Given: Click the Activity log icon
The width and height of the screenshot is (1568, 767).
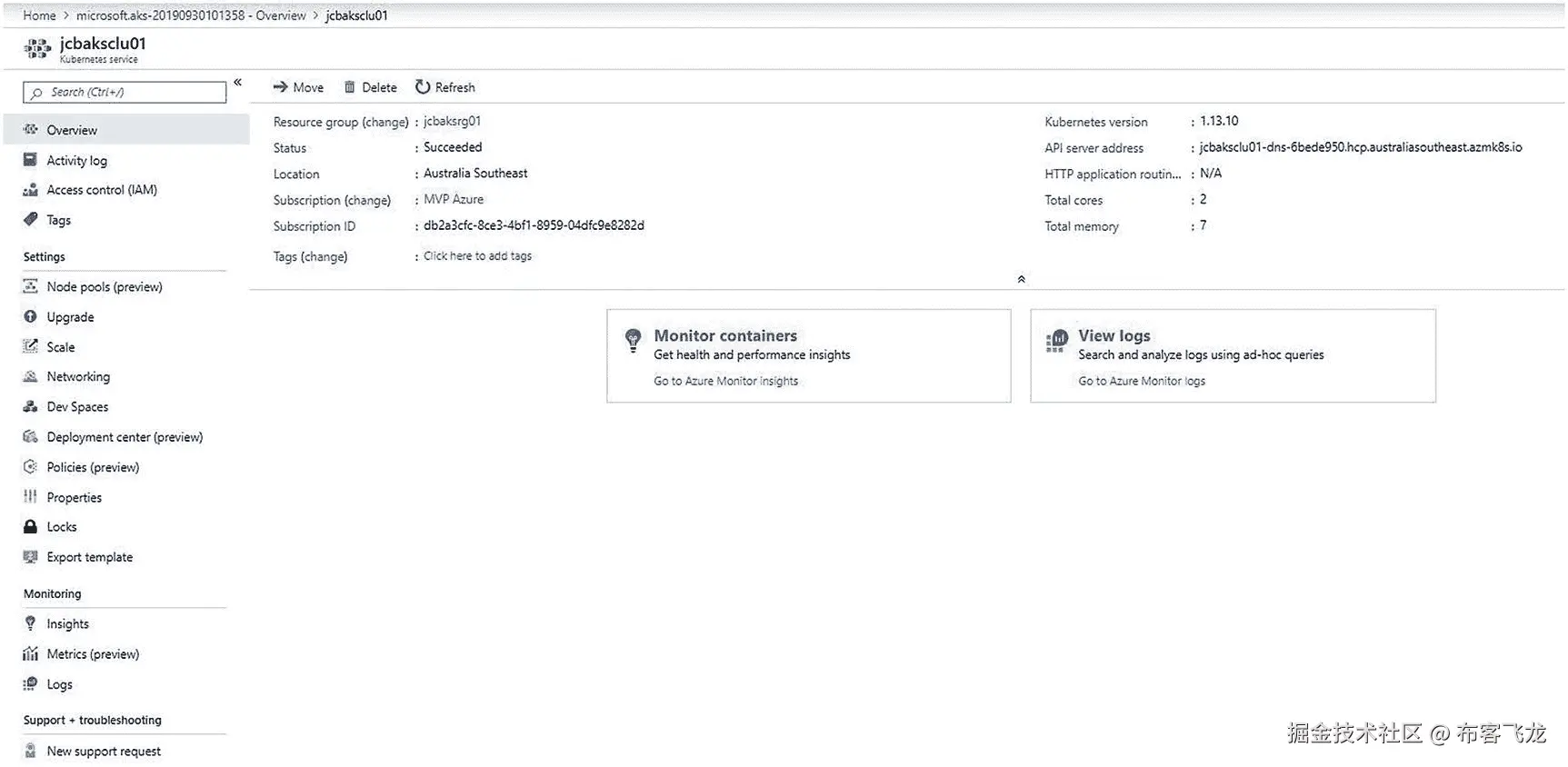Looking at the screenshot, I should [30, 160].
